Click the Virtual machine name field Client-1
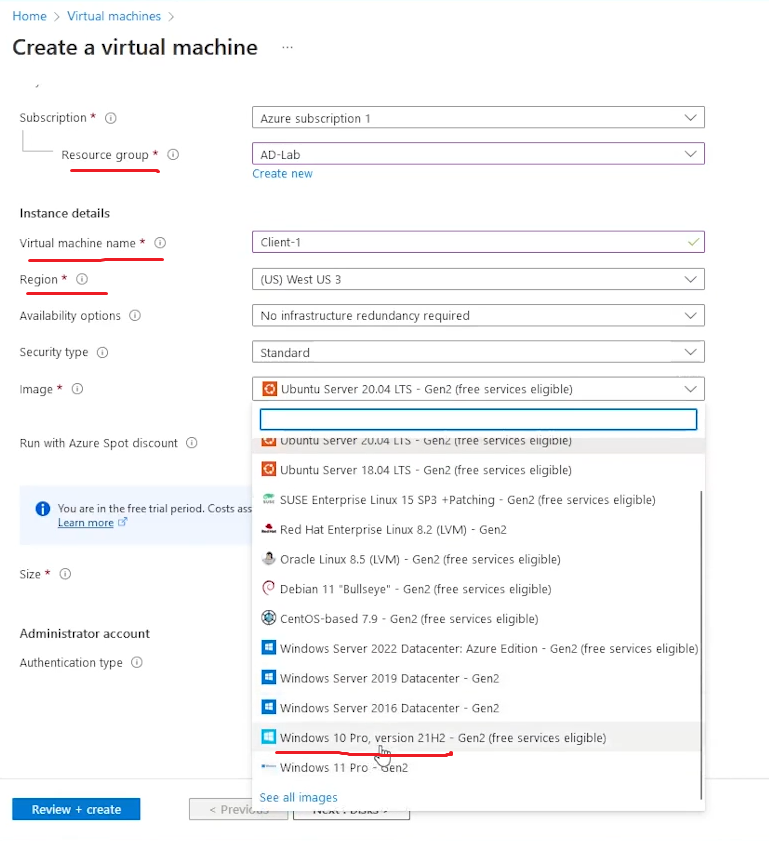Image resolution: width=769 pixels, height=841 pixels. coord(478,242)
